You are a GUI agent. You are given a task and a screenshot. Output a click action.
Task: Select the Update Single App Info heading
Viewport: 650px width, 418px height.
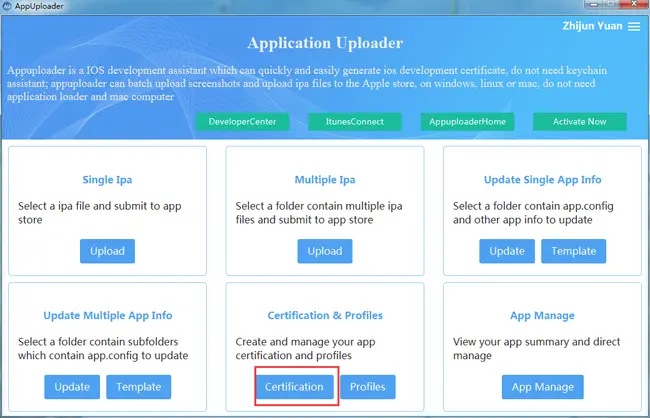pyautogui.click(x=542, y=180)
